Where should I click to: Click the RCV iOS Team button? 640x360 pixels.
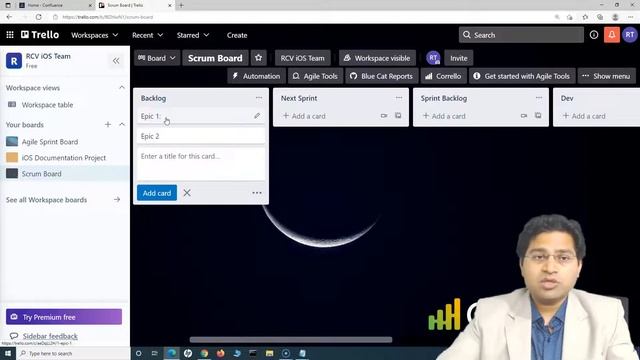[302, 58]
